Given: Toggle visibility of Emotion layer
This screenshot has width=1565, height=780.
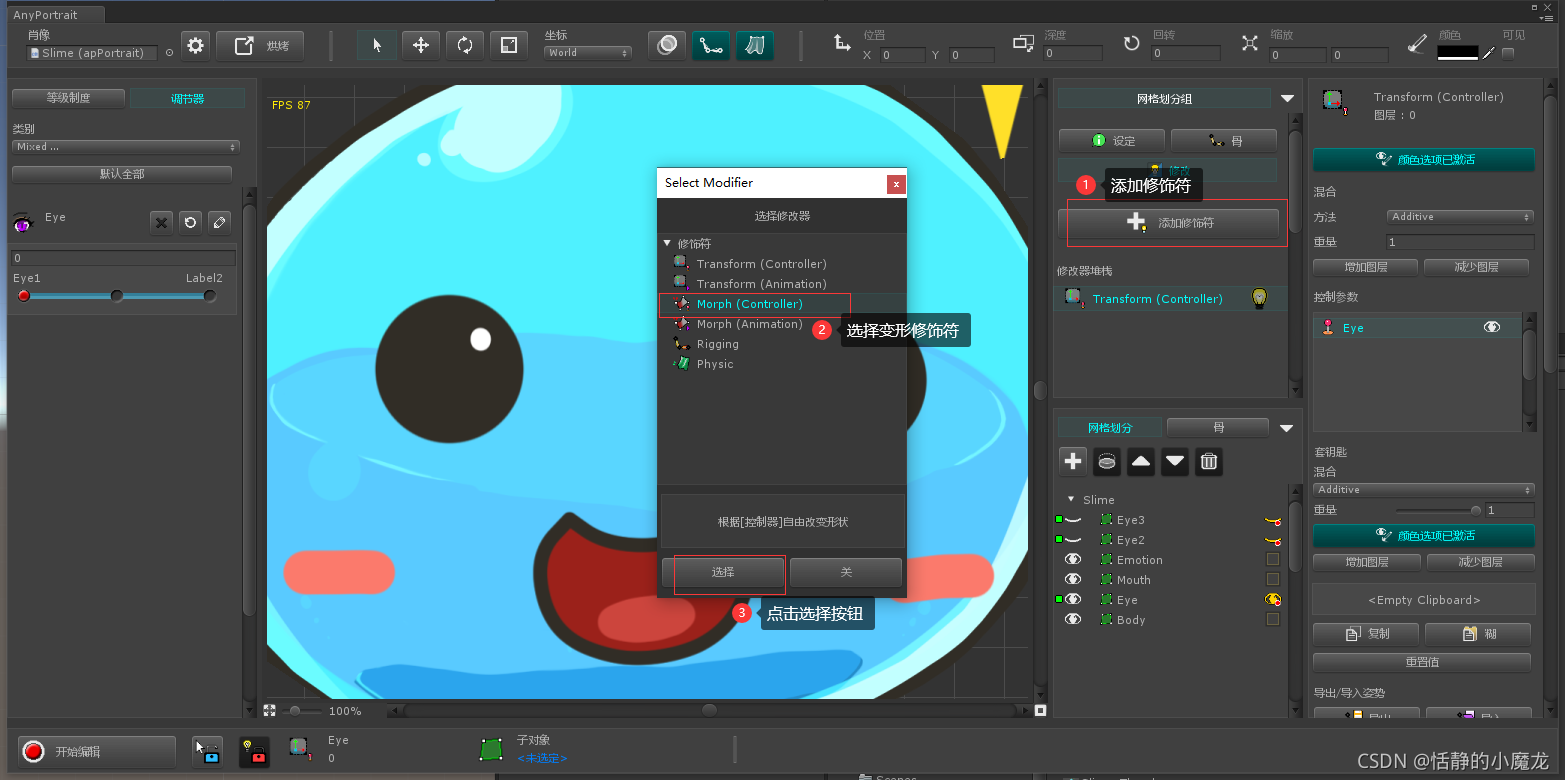Looking at the screenshot, I should click(1073, 560).
